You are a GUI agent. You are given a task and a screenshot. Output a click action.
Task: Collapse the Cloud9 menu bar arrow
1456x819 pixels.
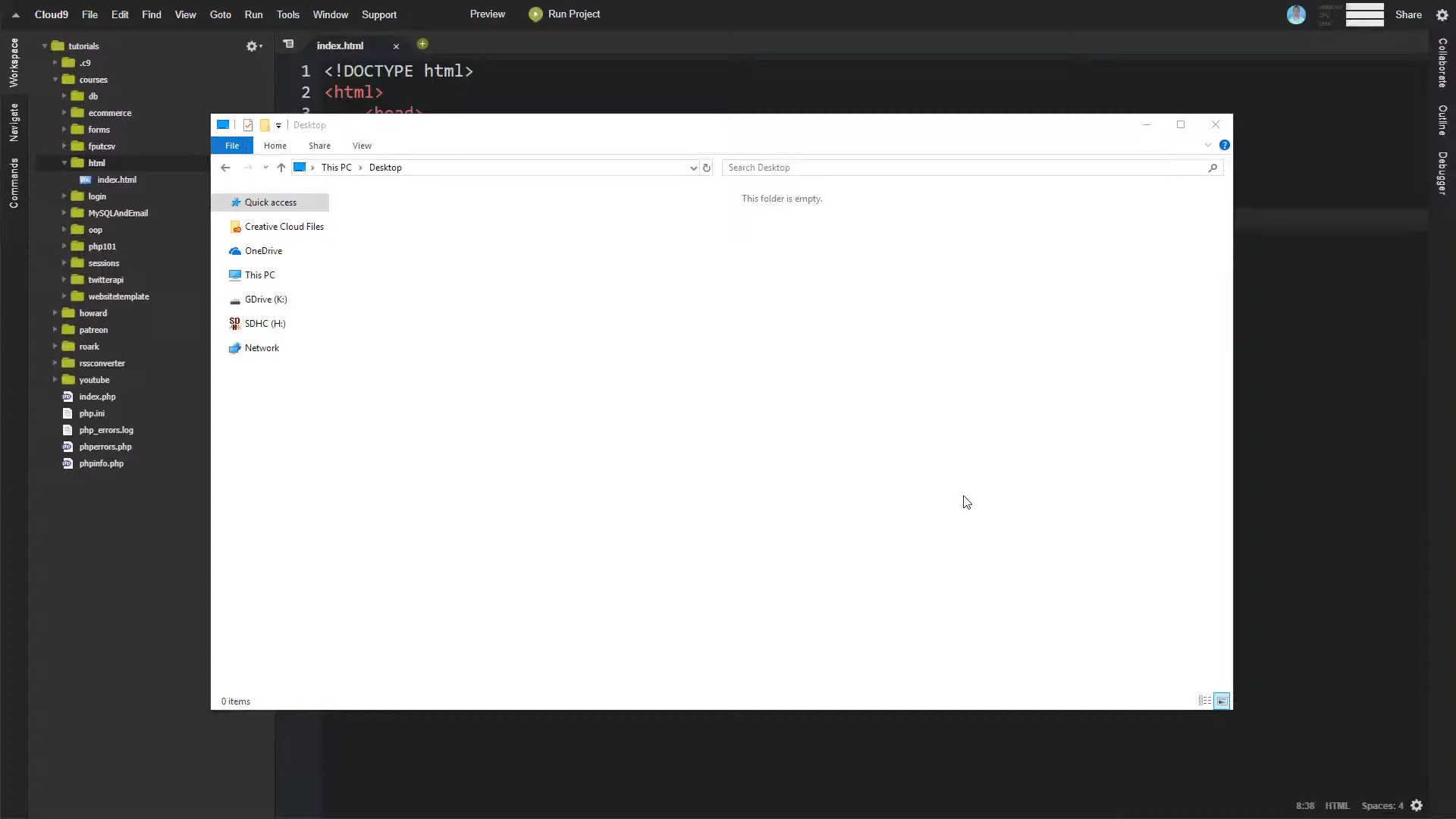point(15,14)
